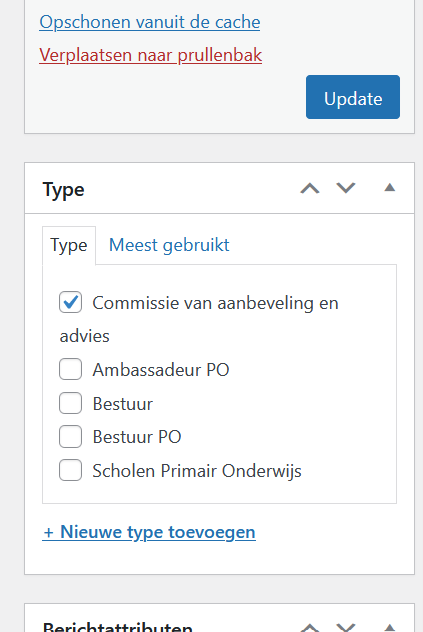Viewport: 423px width, 632px height.
Task: Click Verplaatsen naar prullenbak link
Action: point(150,55)
